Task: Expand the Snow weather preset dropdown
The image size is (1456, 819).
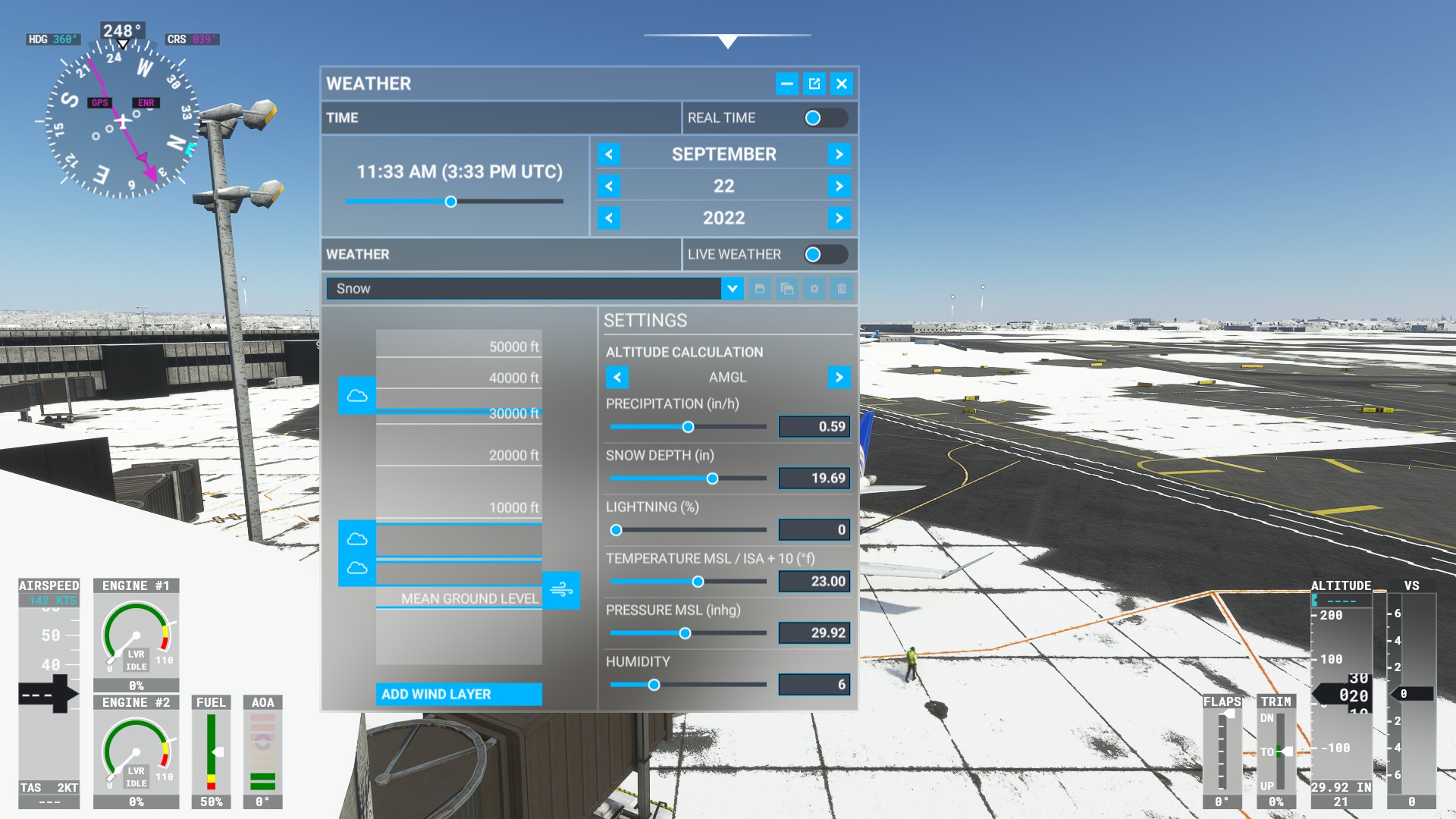Action: click(x=732, y=288)
